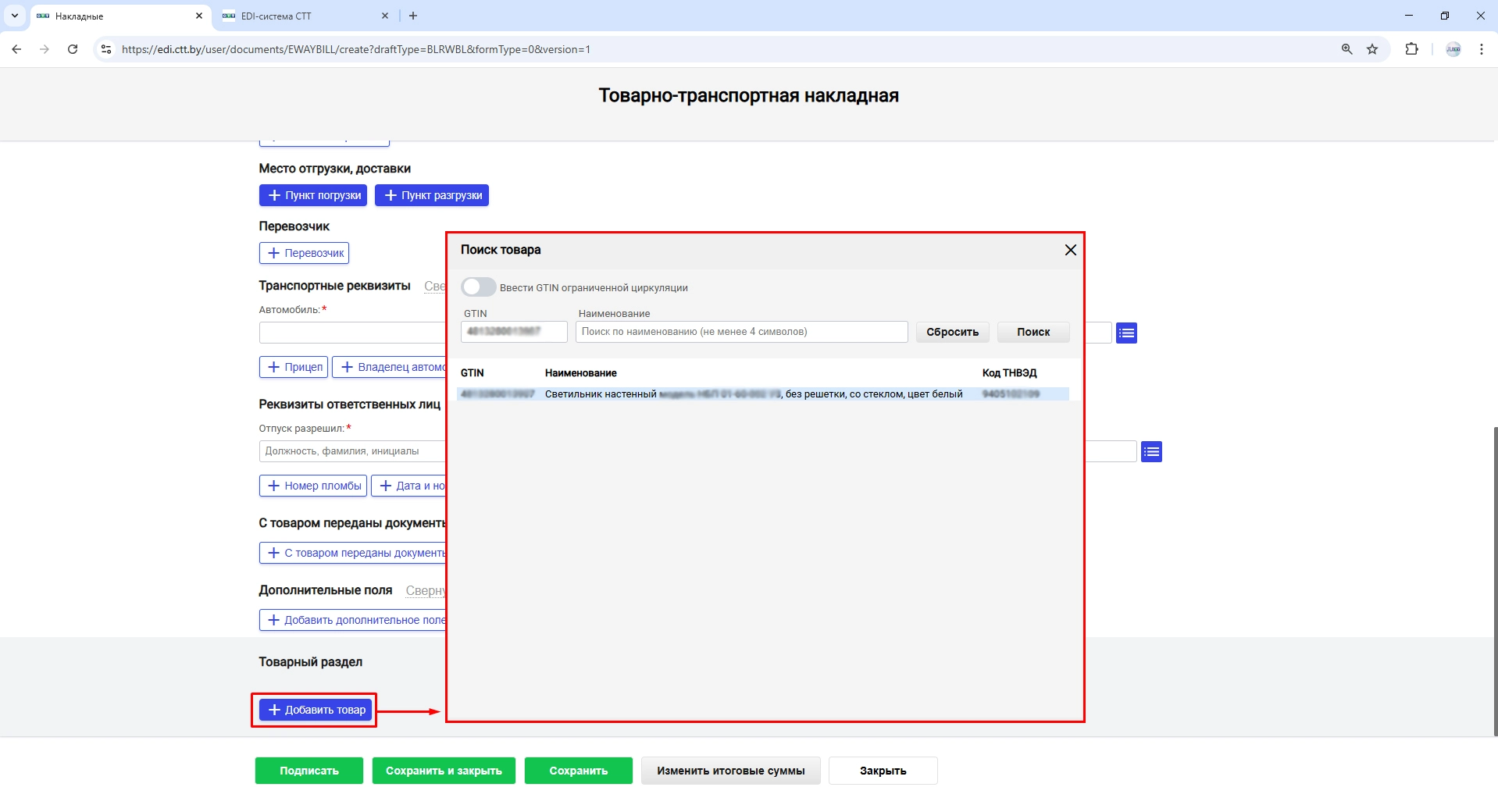Add a Номер пломбы
1498x812 pixels.
(x=313, y=486)
